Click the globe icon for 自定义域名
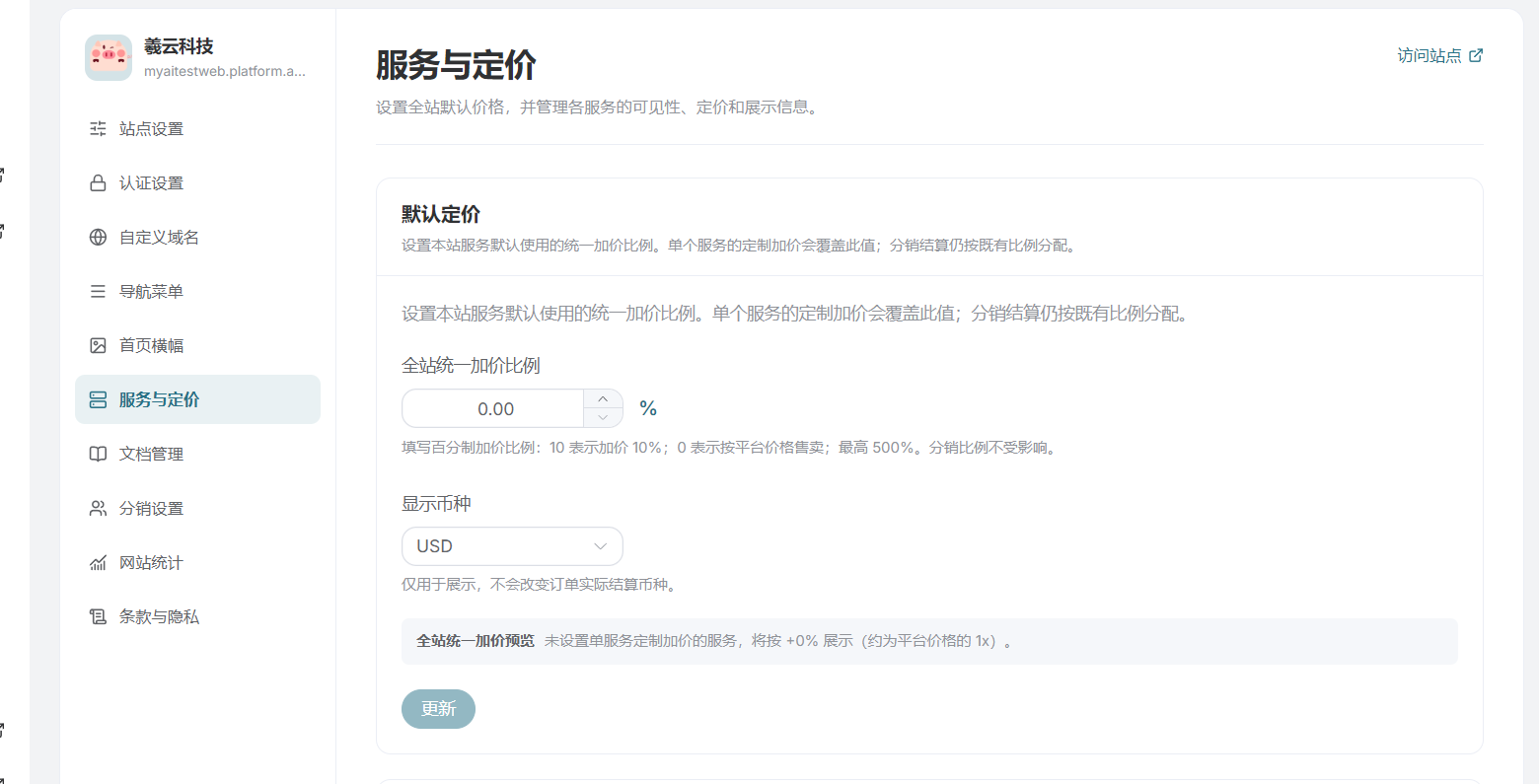 coord(98,238)
